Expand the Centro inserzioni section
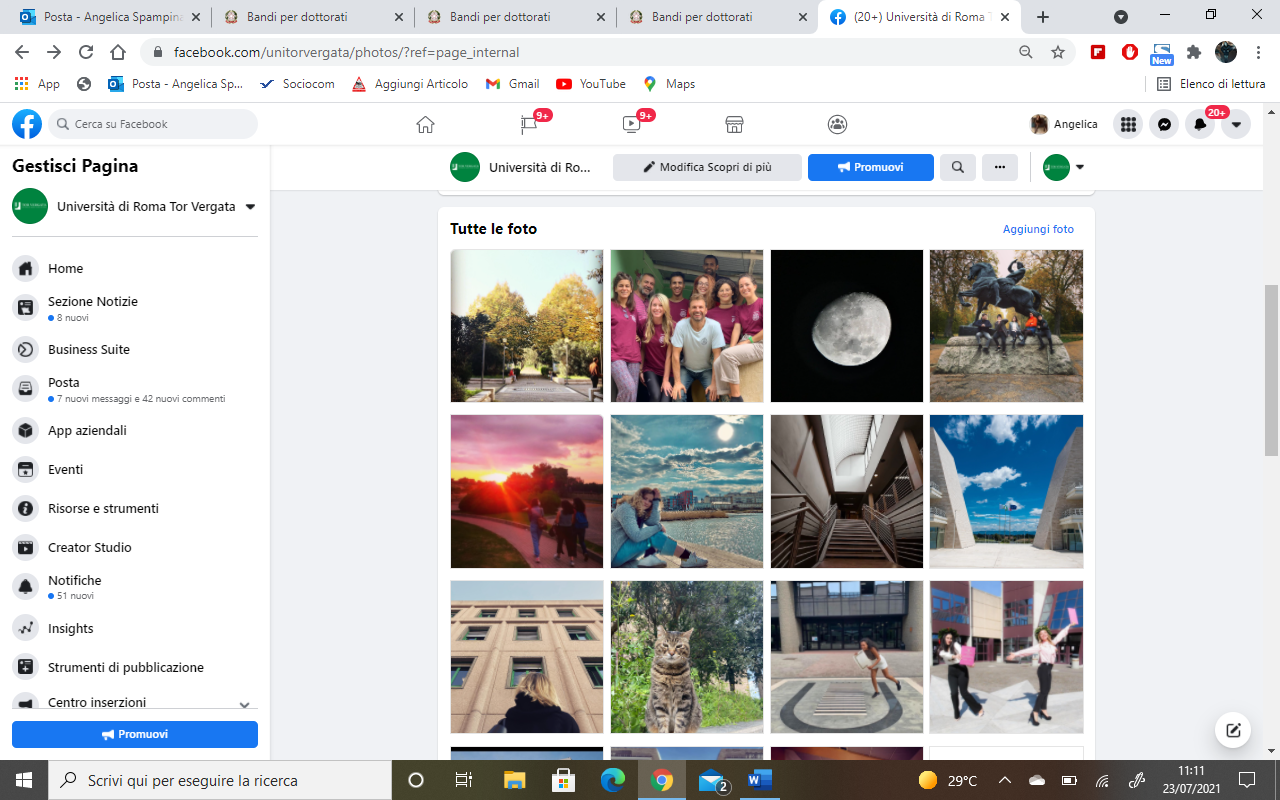Screen dimensions: 1280x800 (x=244, y=704)
